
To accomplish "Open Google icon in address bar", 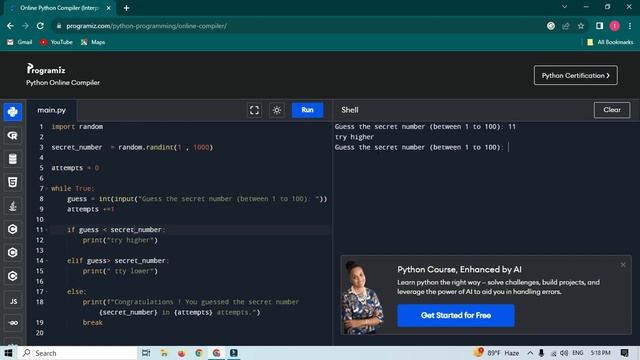I will 551,26.
